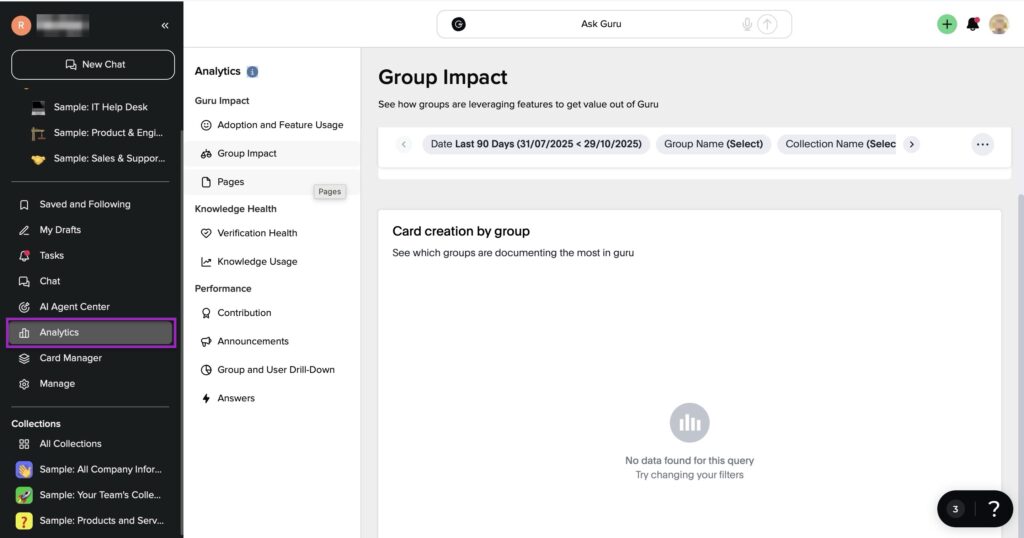
Task: Click the New Chat button
Action: coord(93,65)
